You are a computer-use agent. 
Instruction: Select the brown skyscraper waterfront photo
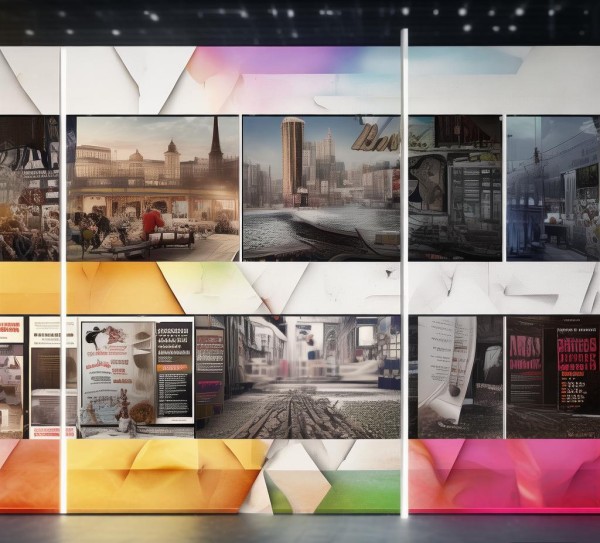(x=321, y=189)
